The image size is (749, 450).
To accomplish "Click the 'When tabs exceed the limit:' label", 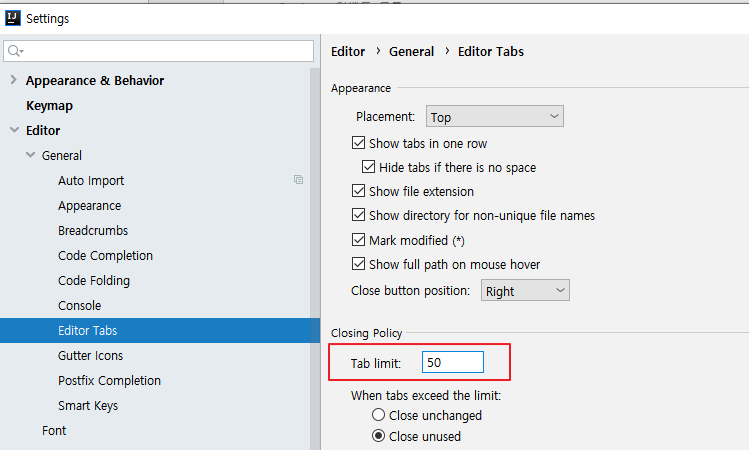I will [426, 396].
